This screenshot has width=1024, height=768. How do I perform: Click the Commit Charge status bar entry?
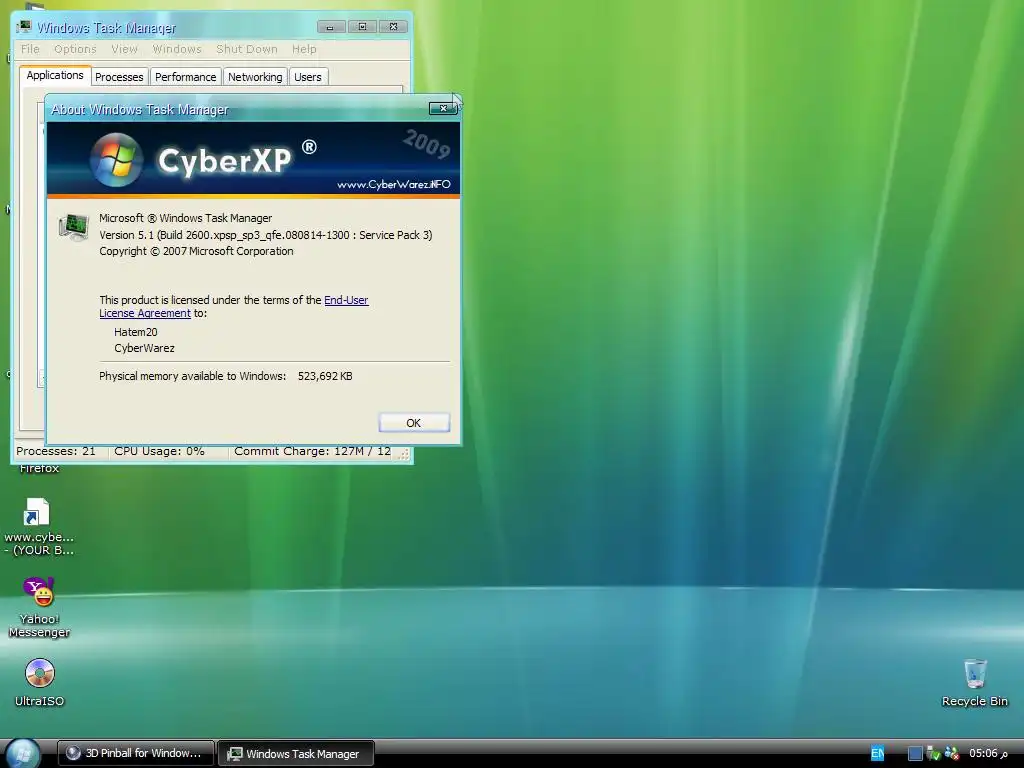pos(312,451)
